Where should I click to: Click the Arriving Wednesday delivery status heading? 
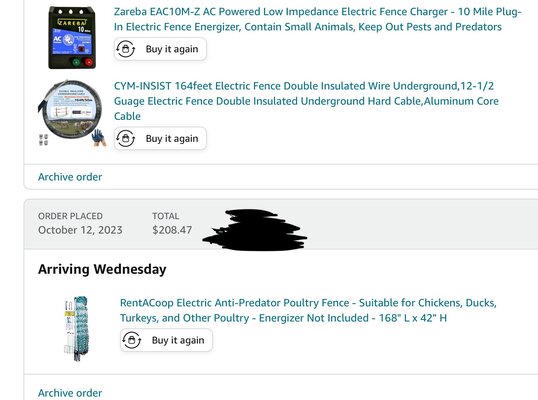click(x=102, y=269)
